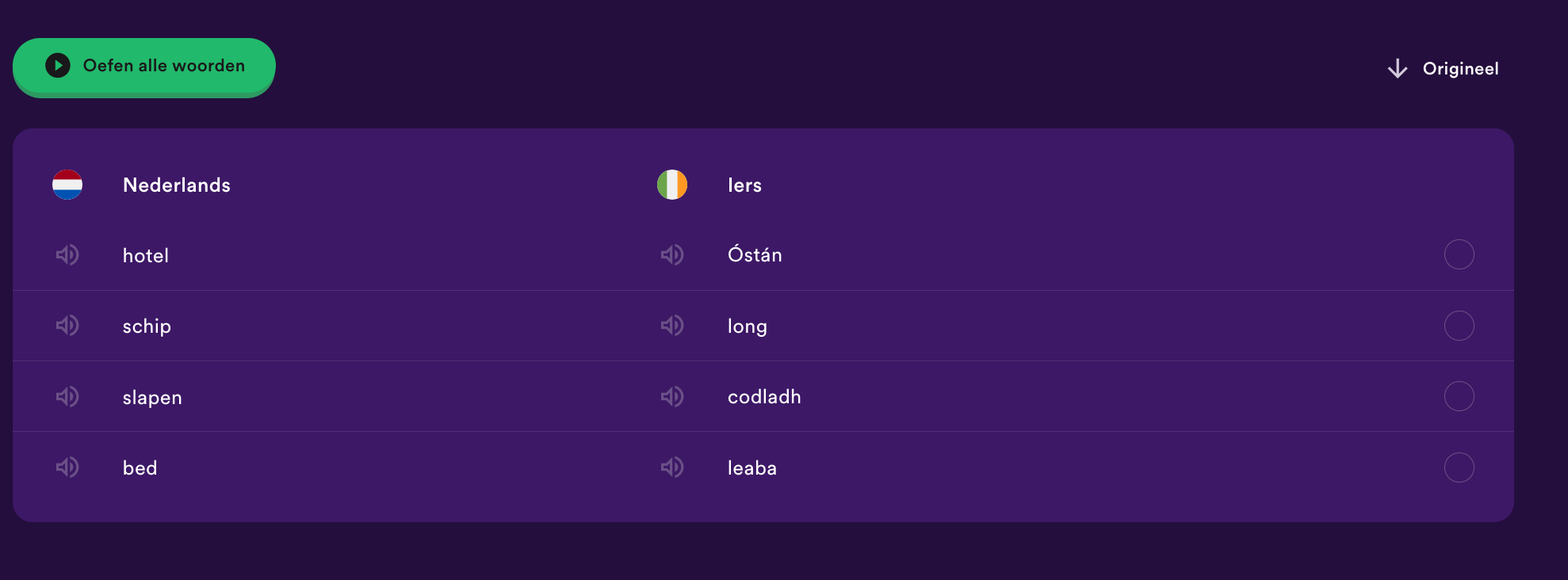Viewport: 1568px width, 580px height.
Task: Play audio for Dutch word slapen
Action: [67, 396]
